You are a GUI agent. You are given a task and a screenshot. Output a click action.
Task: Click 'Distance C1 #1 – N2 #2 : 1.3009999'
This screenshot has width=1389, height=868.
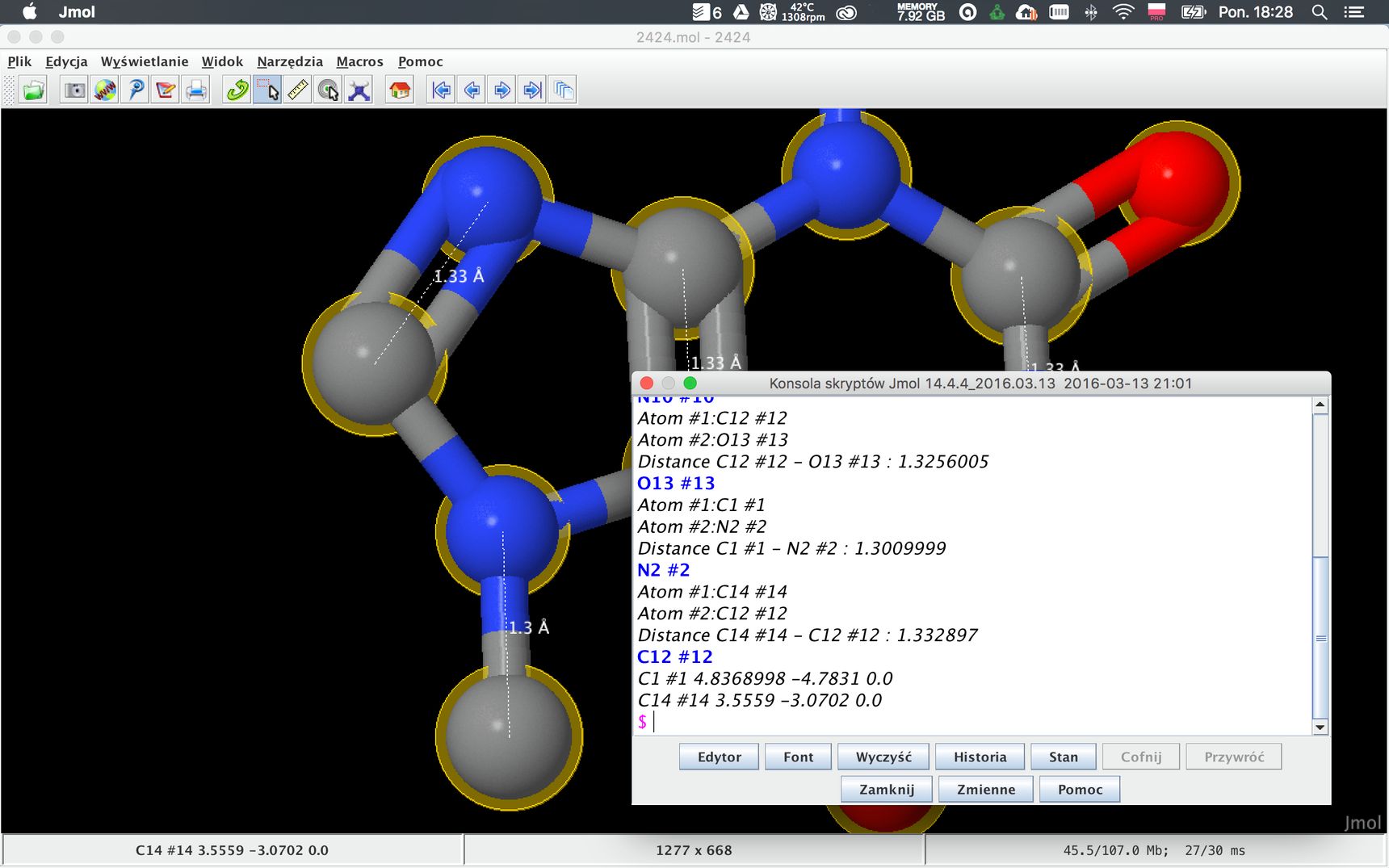coord(791,548)
